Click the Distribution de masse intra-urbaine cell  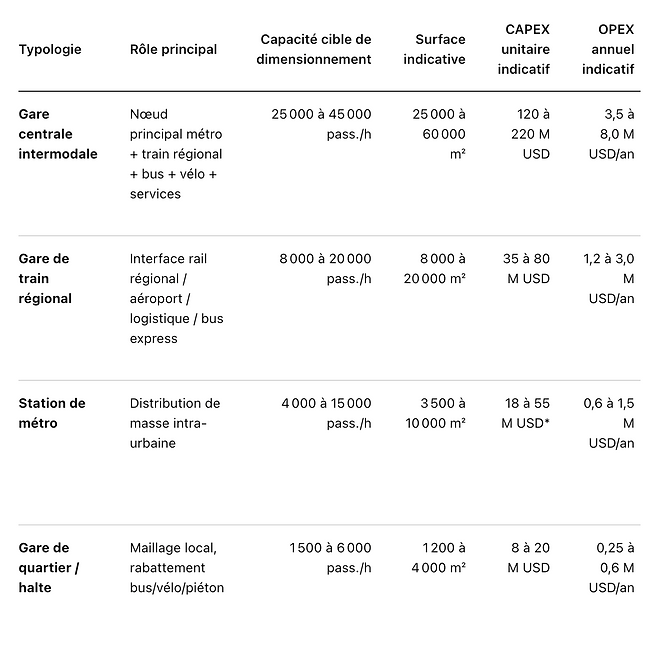click(175, 423)
